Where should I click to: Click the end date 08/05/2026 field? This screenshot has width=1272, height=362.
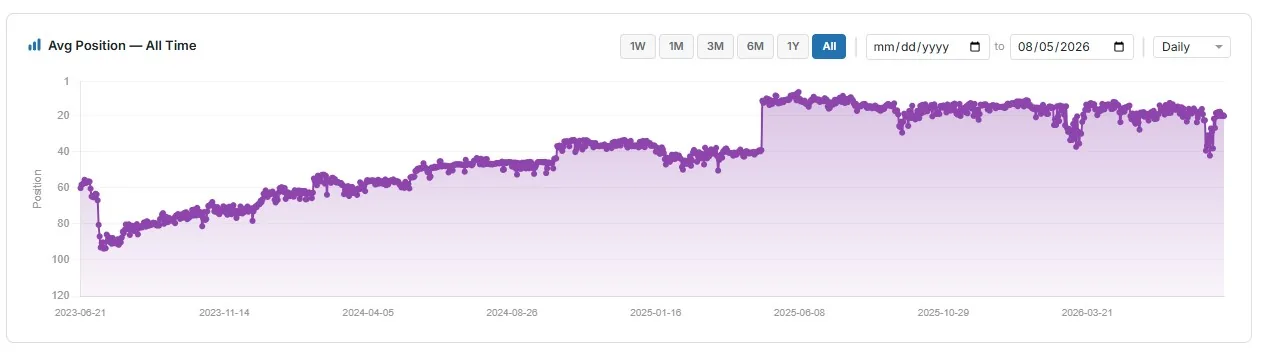(x=1072, y=47)
